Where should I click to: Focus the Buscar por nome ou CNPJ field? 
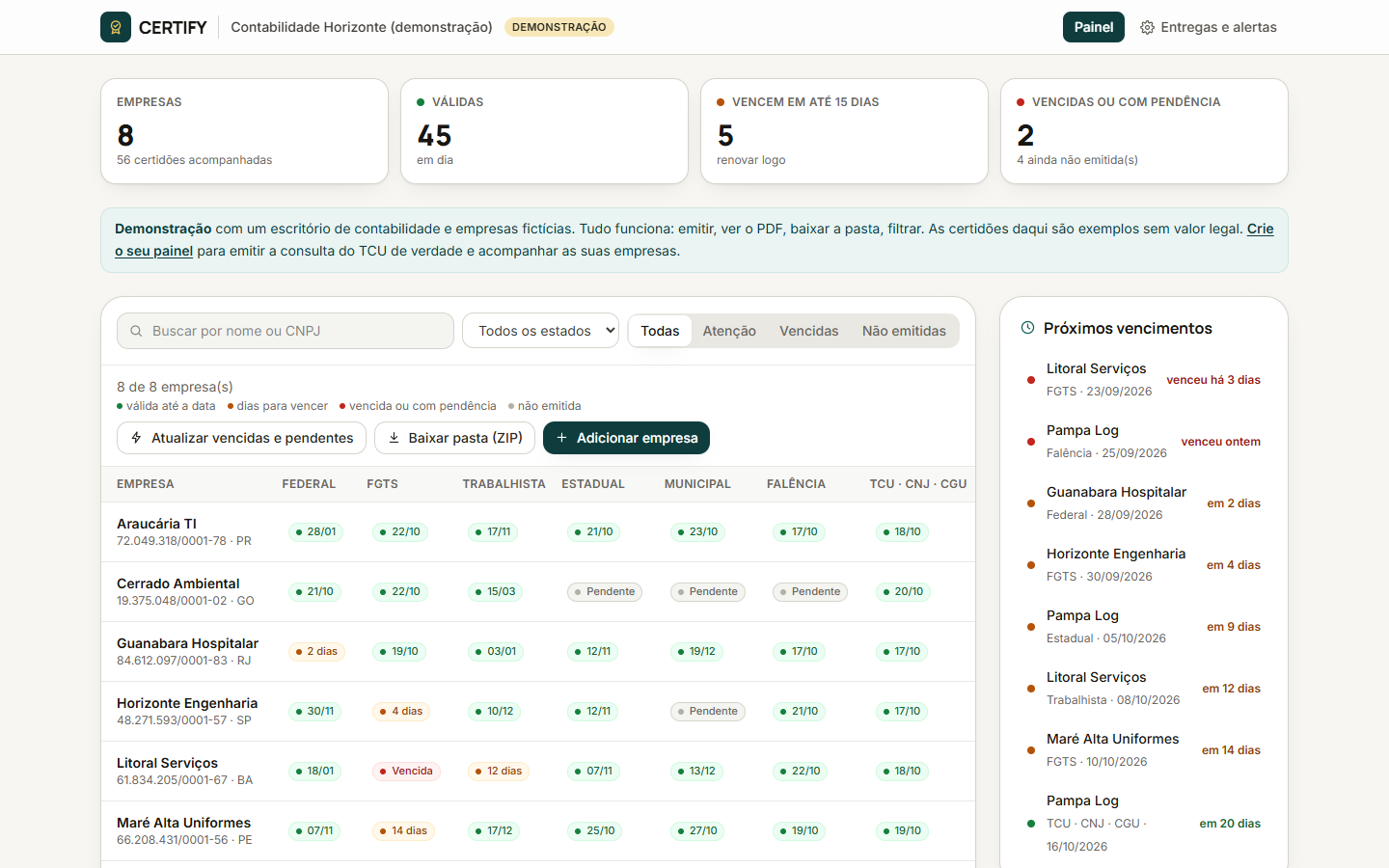point(286,331)
